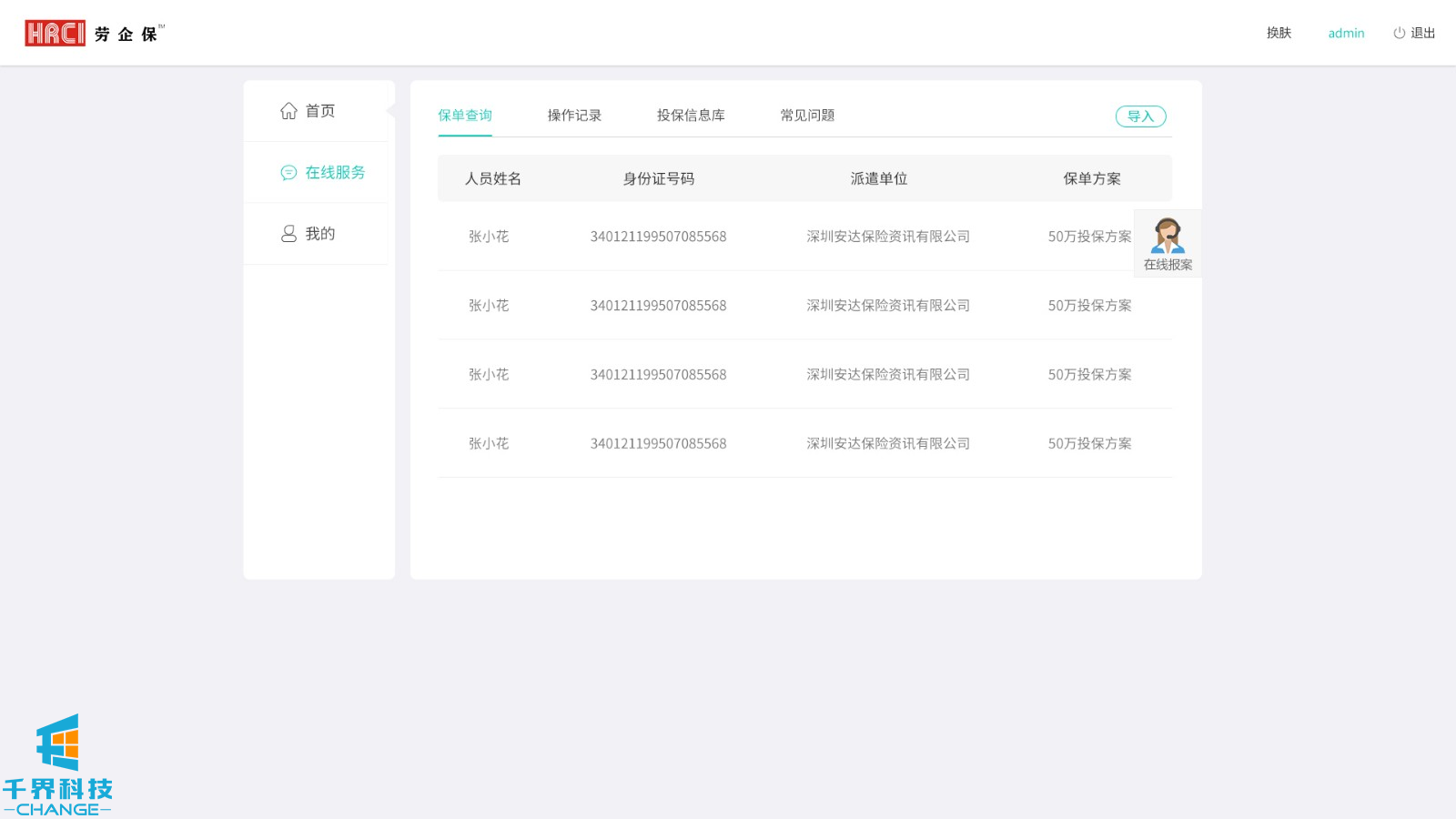The height and width of the screenshot is (819, 1456).
Task: Open 我的 in the sidebar menu
Action: point(319,234)
